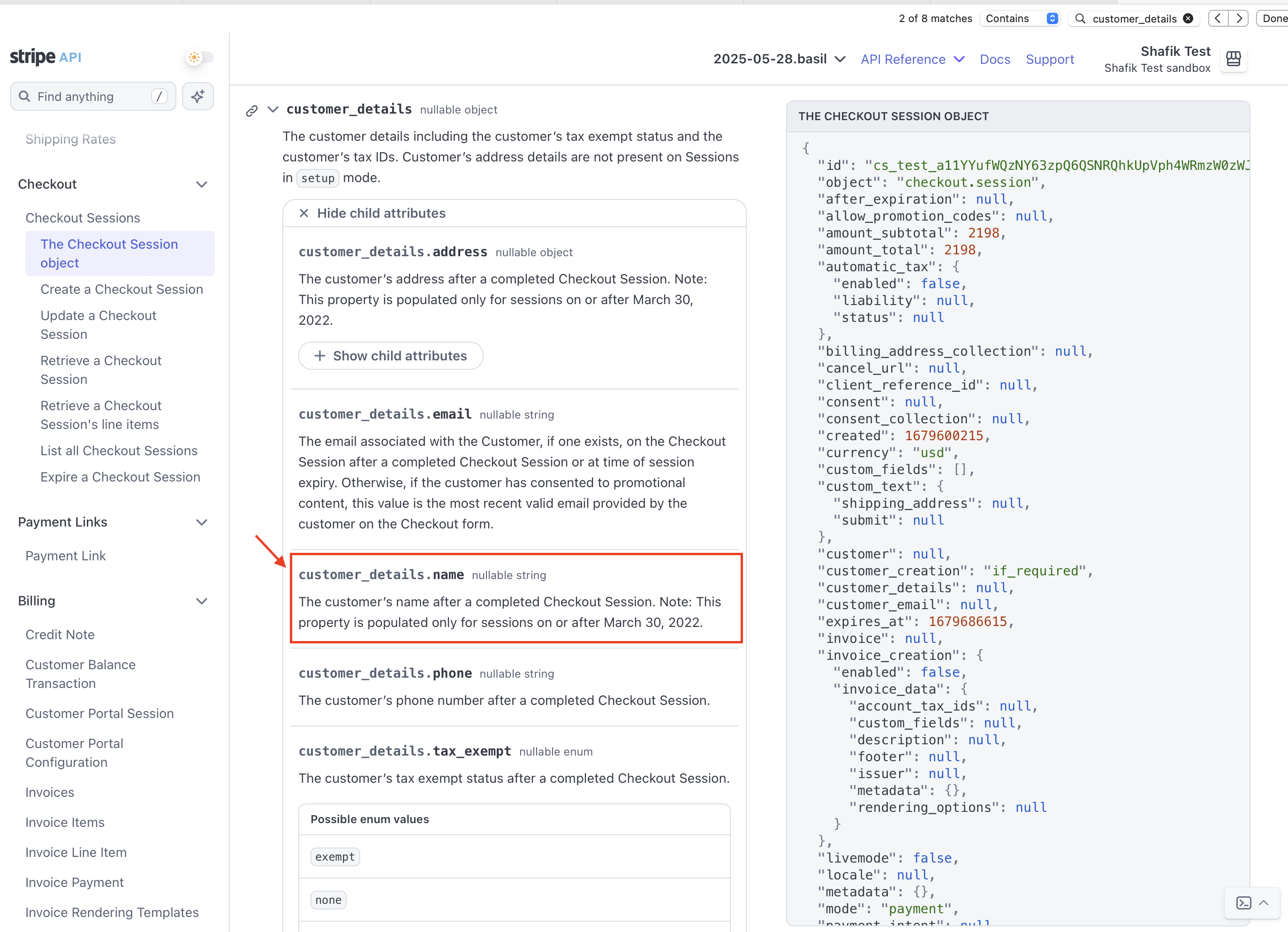
Task: Clear the customer_details find query
Action: (1188, 18)
